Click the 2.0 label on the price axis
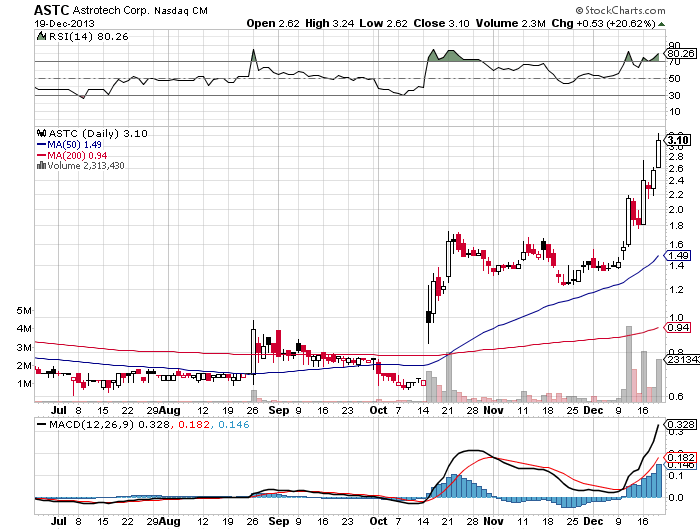The width and height of the screenshot is (700, 530). (x=676, y=209)
